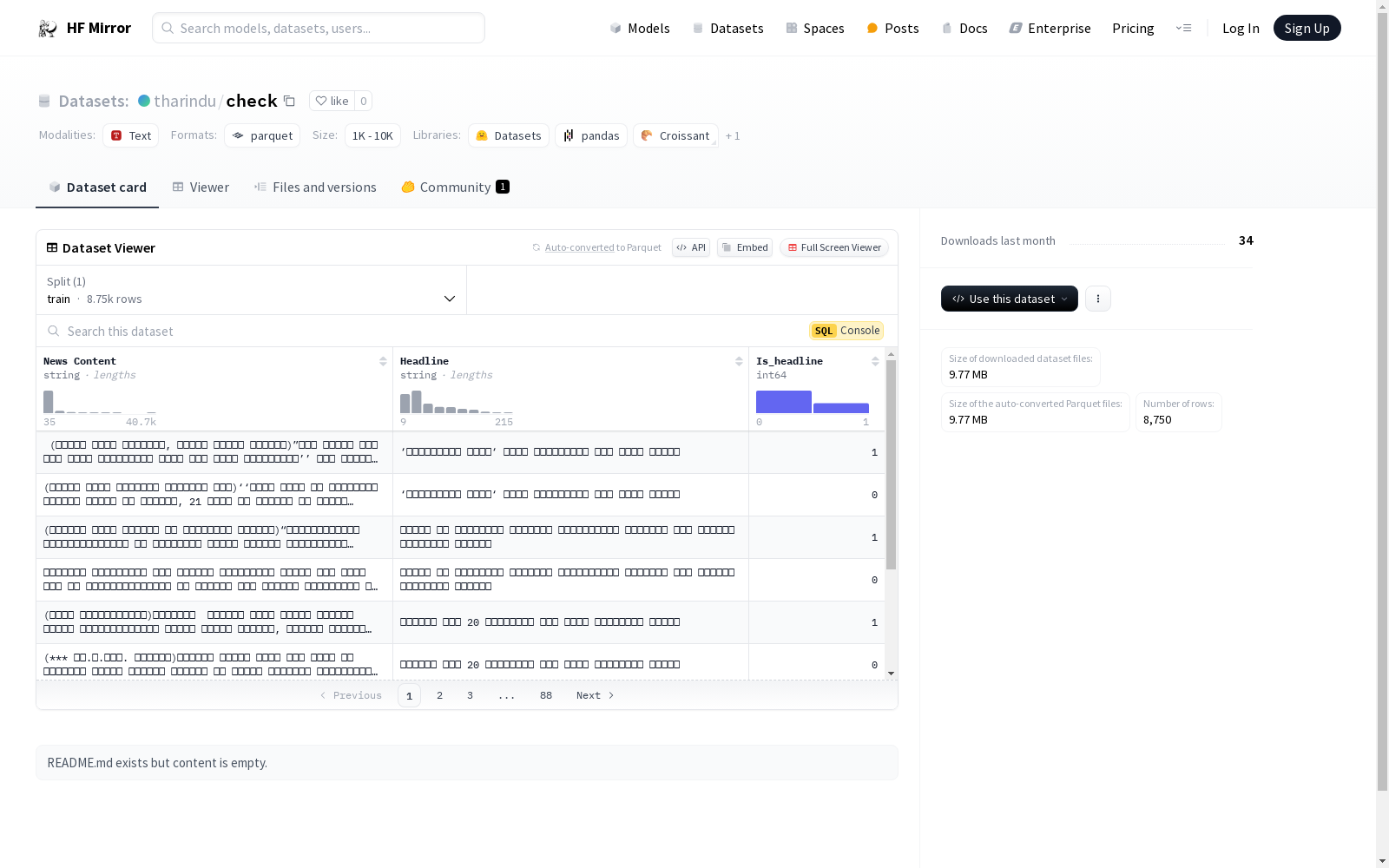The height and width of the screenshot is (868, 1389).
Task: Click the Embed button
Action: (745, 247)
